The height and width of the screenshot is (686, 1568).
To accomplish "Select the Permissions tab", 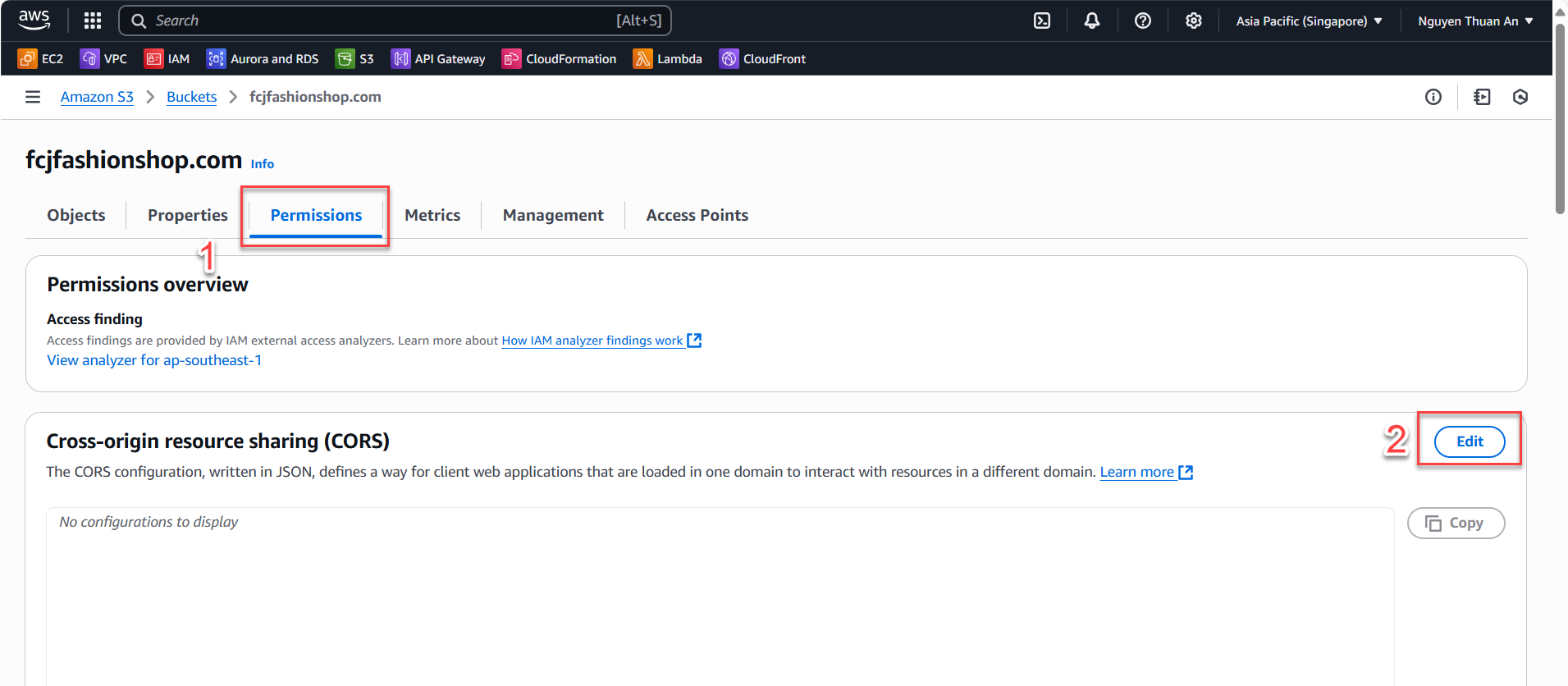I will pyautogui.click(x=316, y=215).
